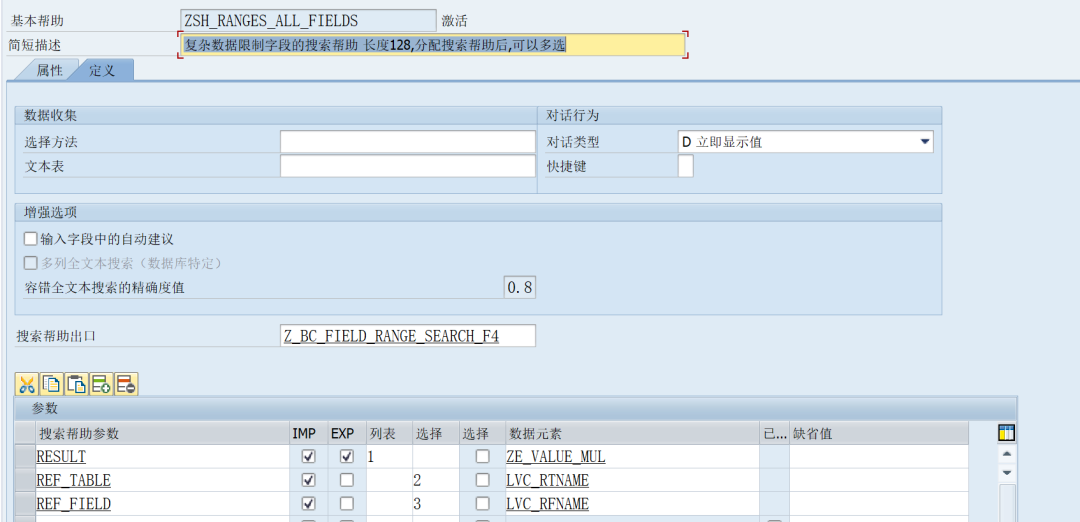Click the table scrollbar down arrow

[1006, 472]
